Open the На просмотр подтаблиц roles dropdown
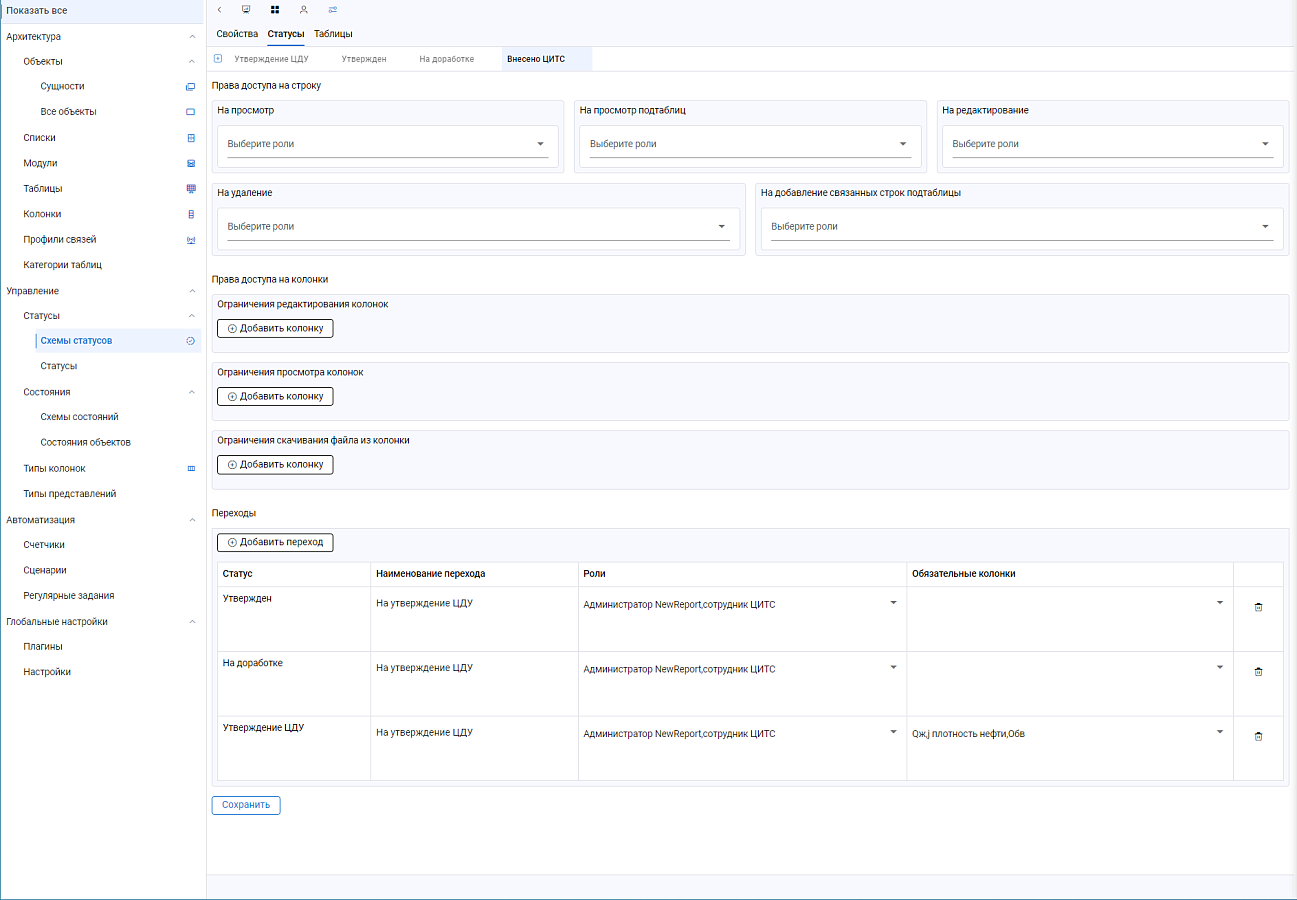 (750, 144)
